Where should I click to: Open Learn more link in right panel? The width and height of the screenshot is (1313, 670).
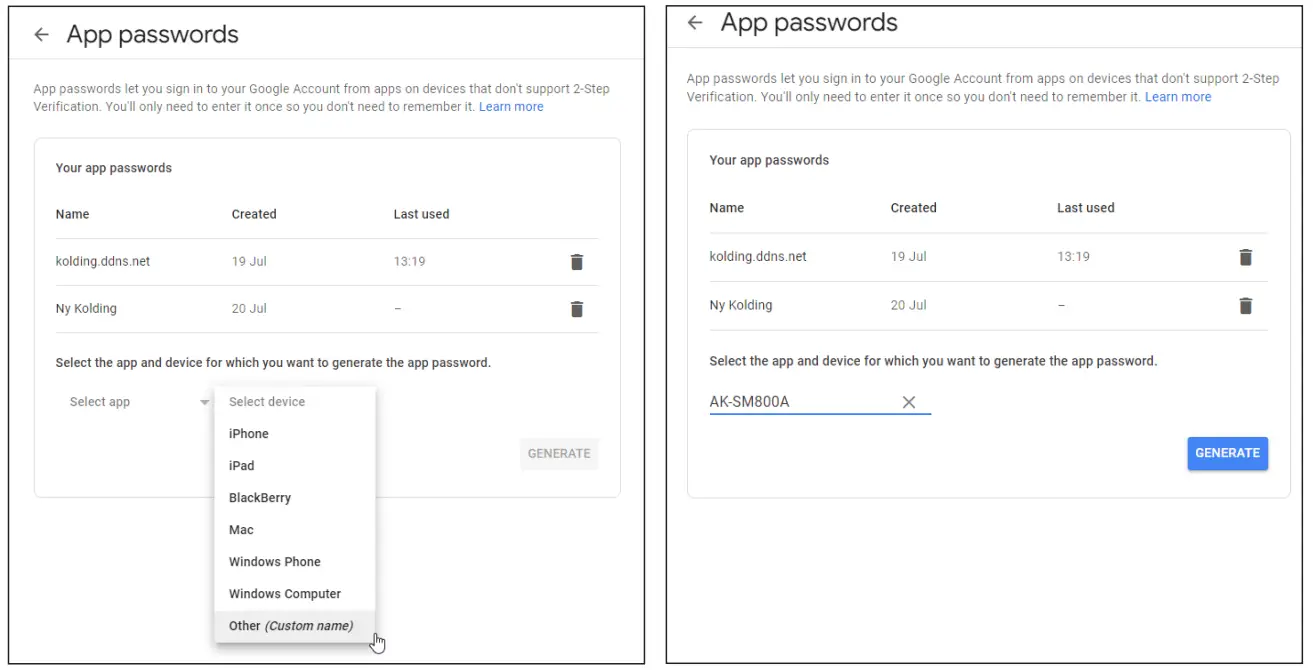pos(1178,97)
